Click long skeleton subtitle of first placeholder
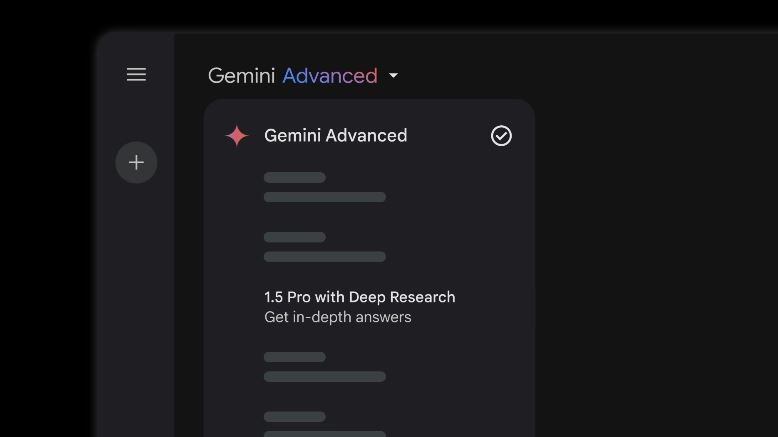This screenshot has height=437, width=778. pyautogui.click(x=324, y=197)
